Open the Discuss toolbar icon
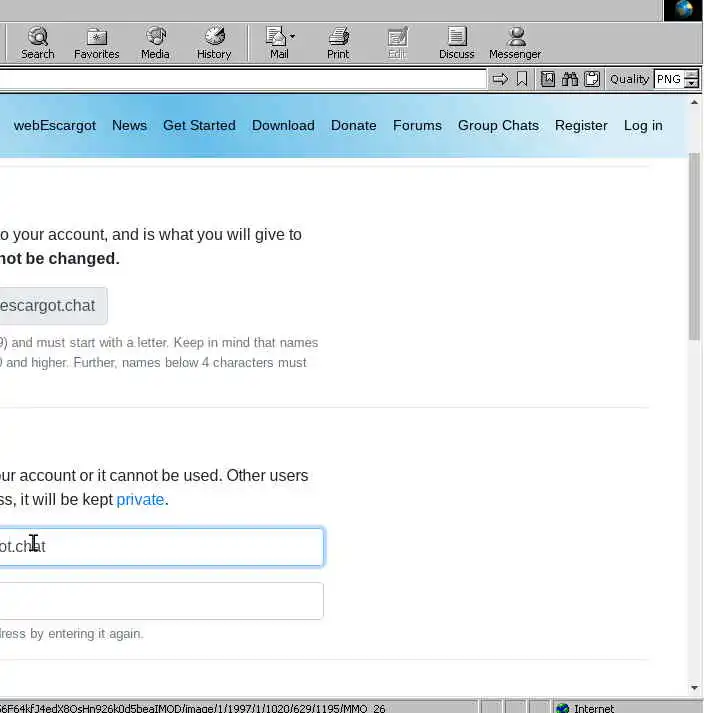 tap(457, 43)
